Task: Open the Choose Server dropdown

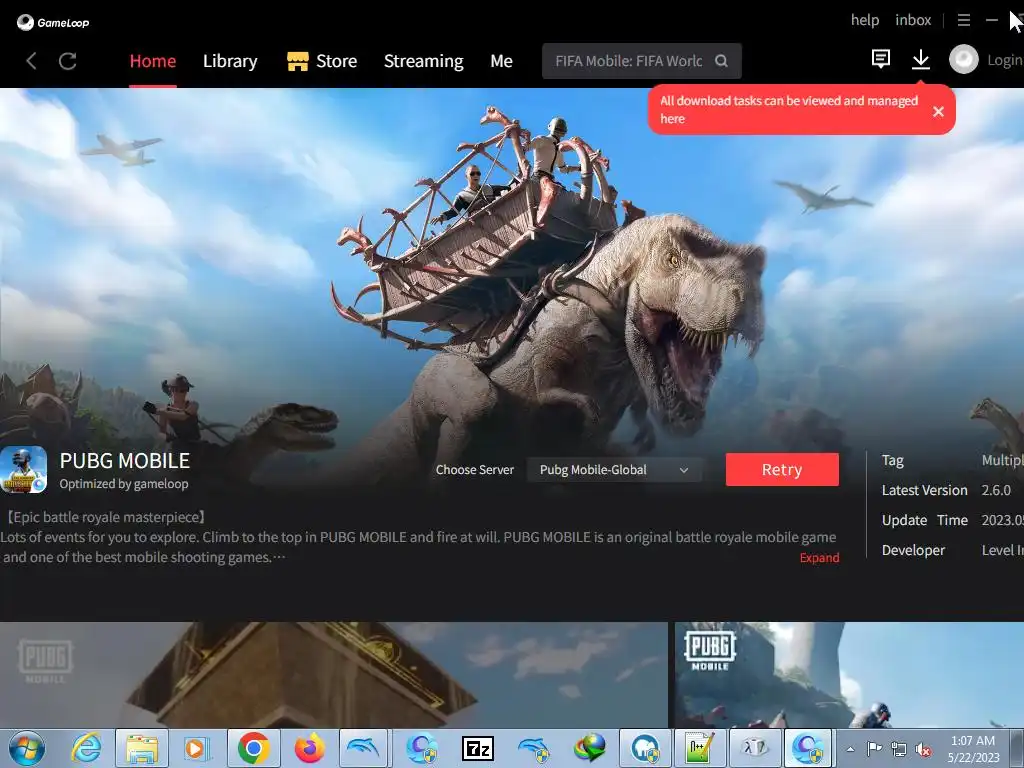Action: click(x=614, y=470)
